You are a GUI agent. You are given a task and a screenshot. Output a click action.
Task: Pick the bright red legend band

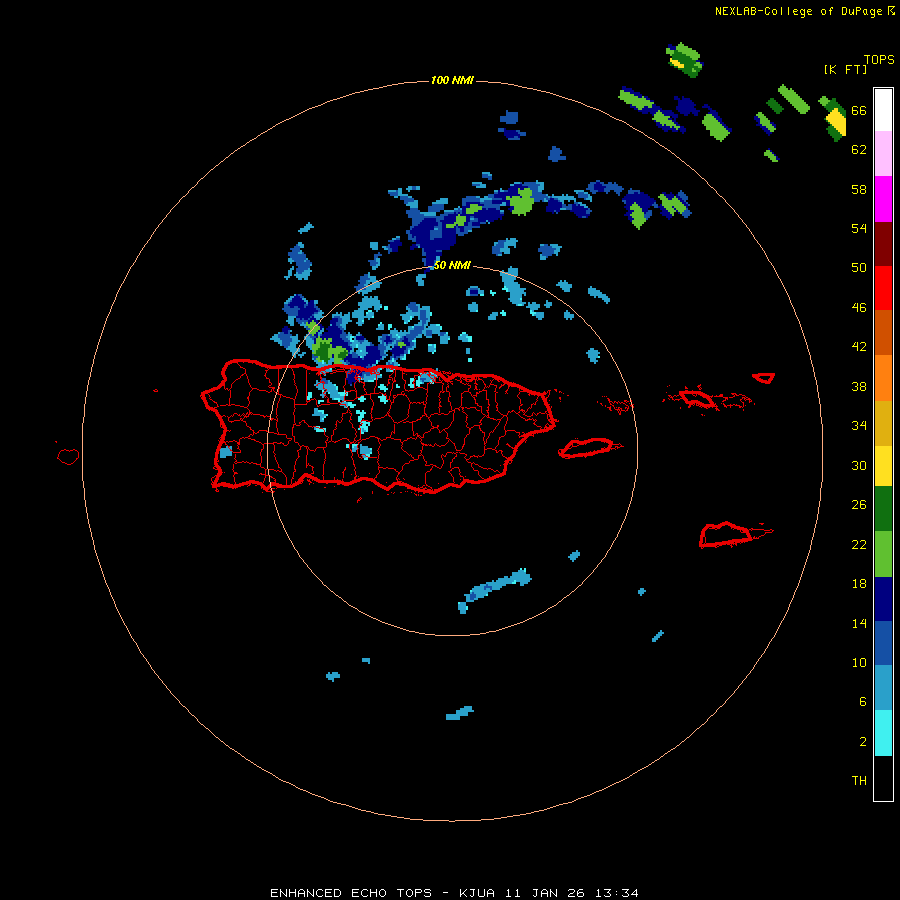pos(883,288)
